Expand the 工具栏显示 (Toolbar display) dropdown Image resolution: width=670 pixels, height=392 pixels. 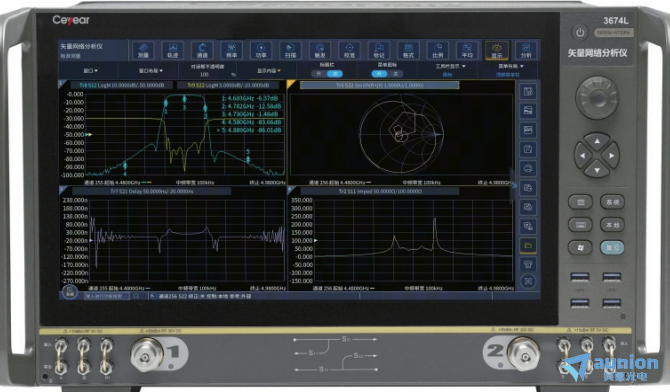[x=450, y=66]
